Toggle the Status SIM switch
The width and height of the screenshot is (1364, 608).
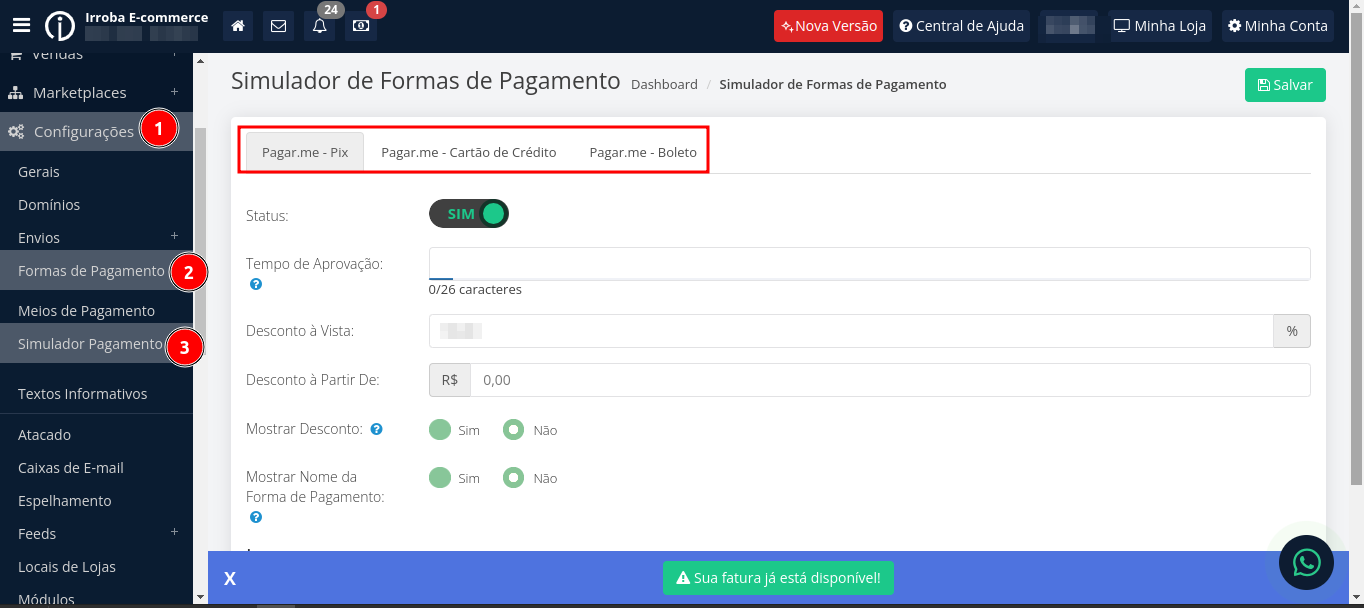point(469,214)
